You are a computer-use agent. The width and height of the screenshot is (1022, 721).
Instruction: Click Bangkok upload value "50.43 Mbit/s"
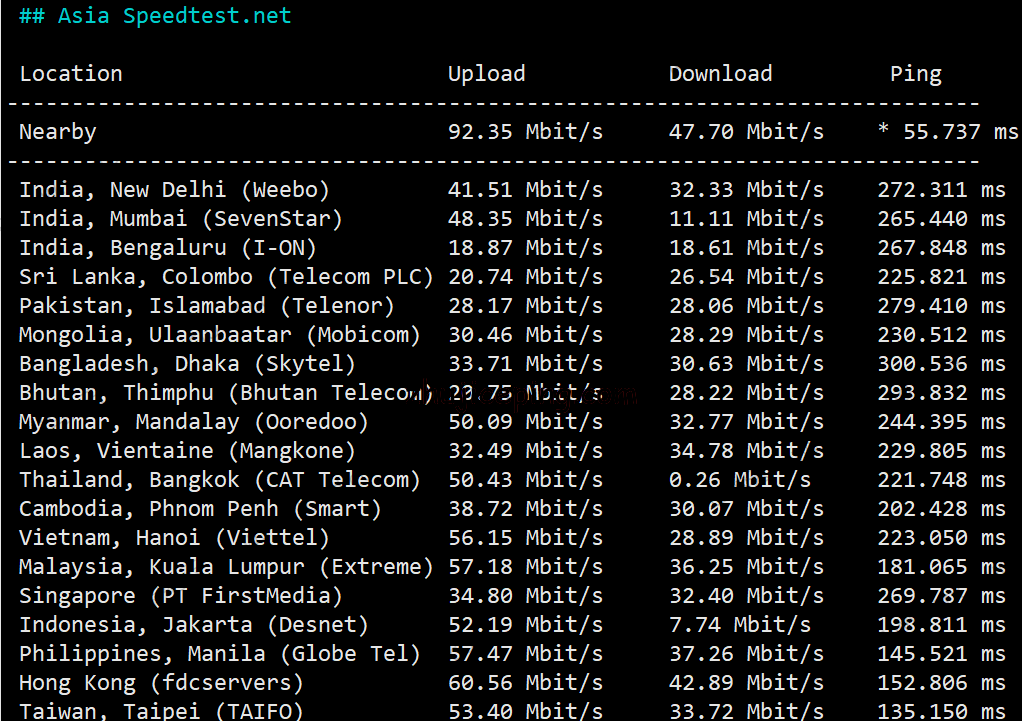525,480
